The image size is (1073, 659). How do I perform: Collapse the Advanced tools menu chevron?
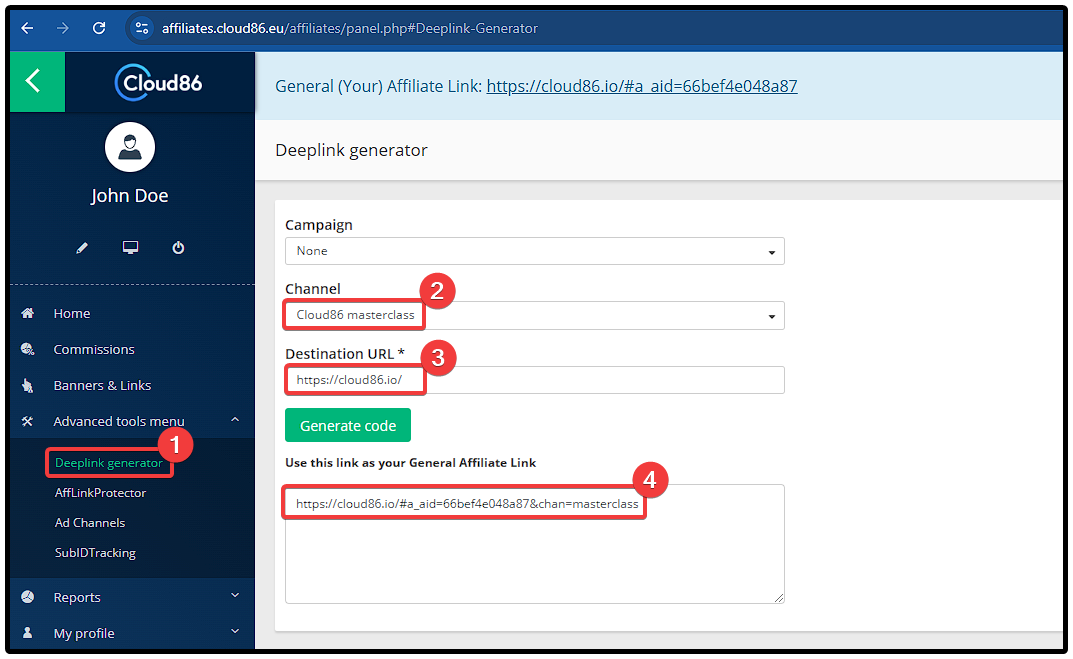pyautogui.click(x=235, y=419)
